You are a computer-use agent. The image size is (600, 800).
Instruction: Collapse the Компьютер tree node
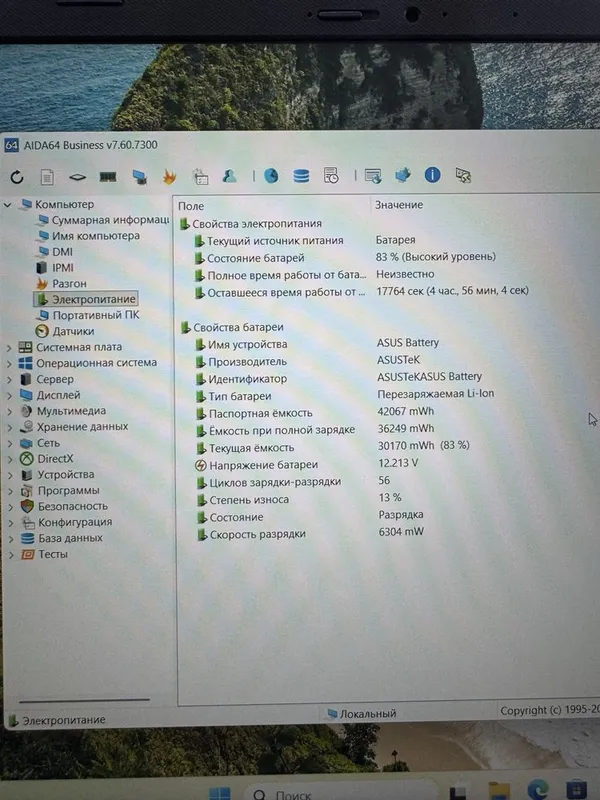[x=8, y=205]
